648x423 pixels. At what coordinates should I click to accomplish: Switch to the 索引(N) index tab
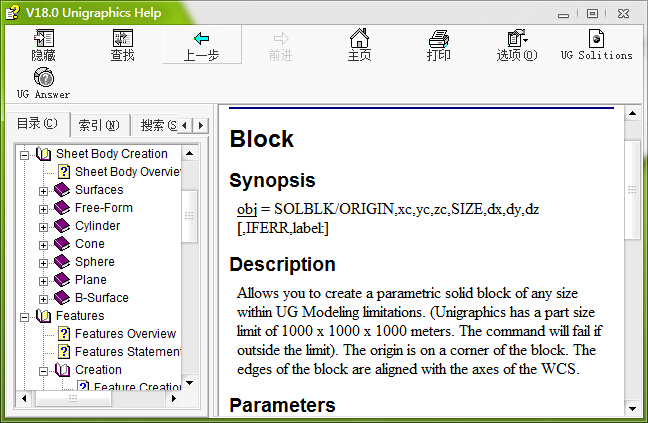[99, 125]
